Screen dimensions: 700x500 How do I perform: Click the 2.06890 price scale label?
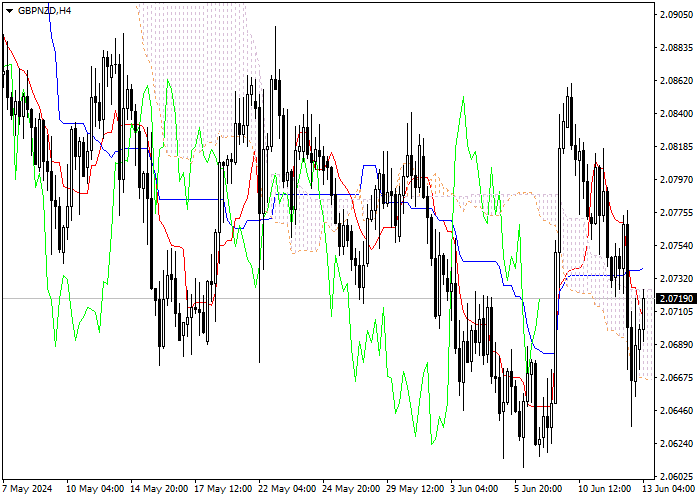[676, 345]
